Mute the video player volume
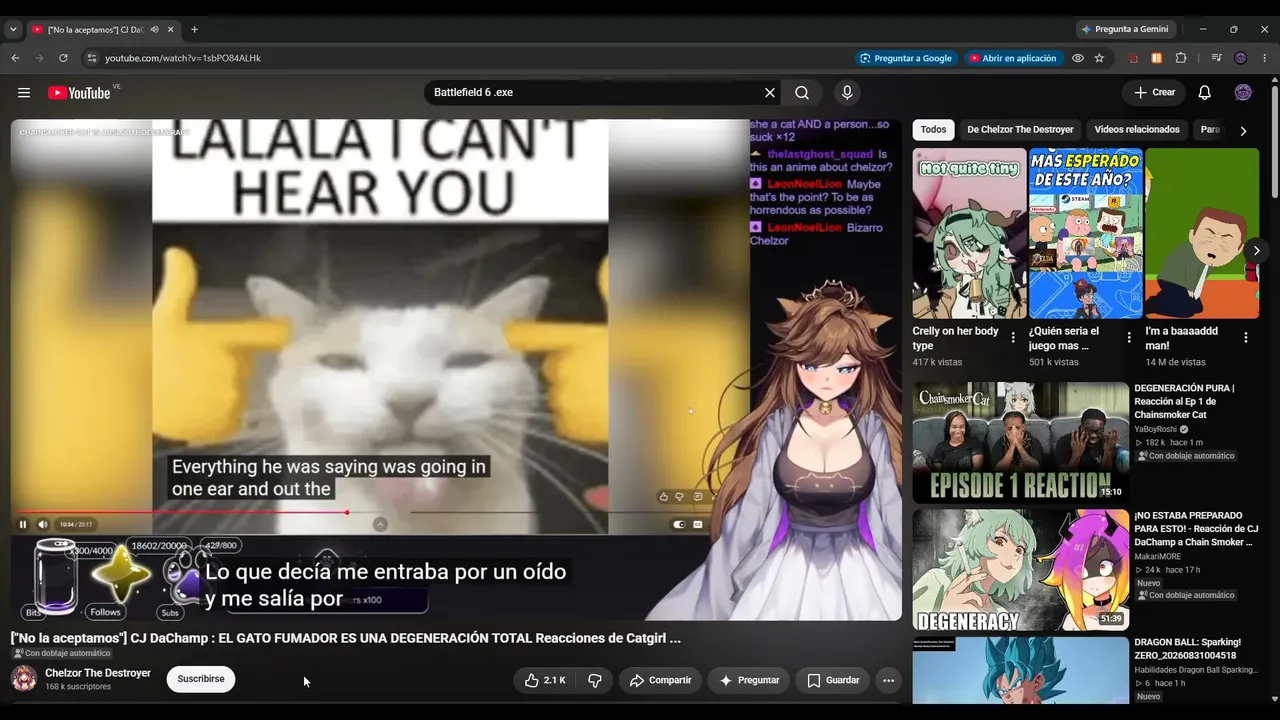The image size is (1280, 720). pos(43,524)
